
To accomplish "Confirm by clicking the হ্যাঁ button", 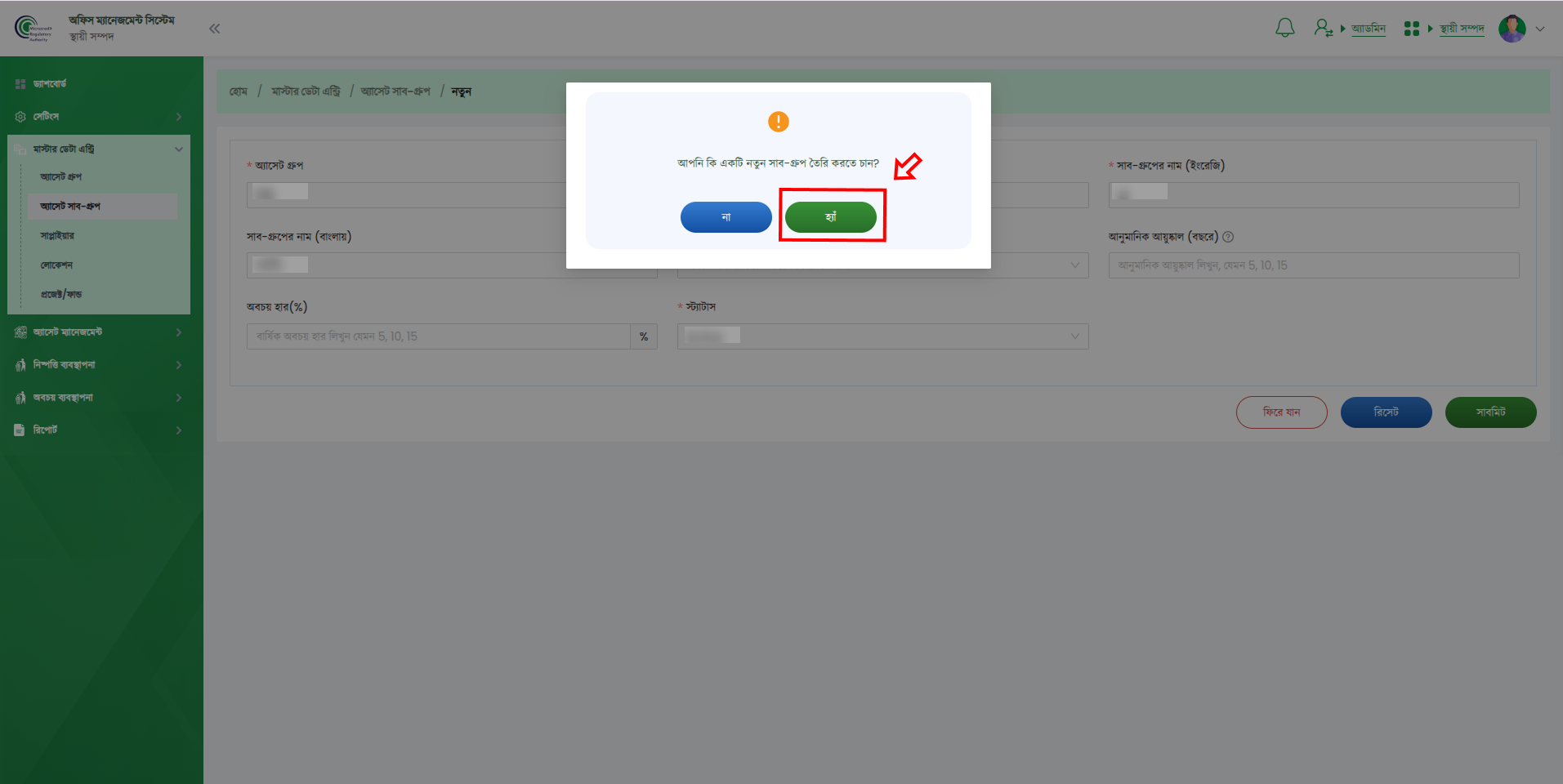I will pos(830,217).
